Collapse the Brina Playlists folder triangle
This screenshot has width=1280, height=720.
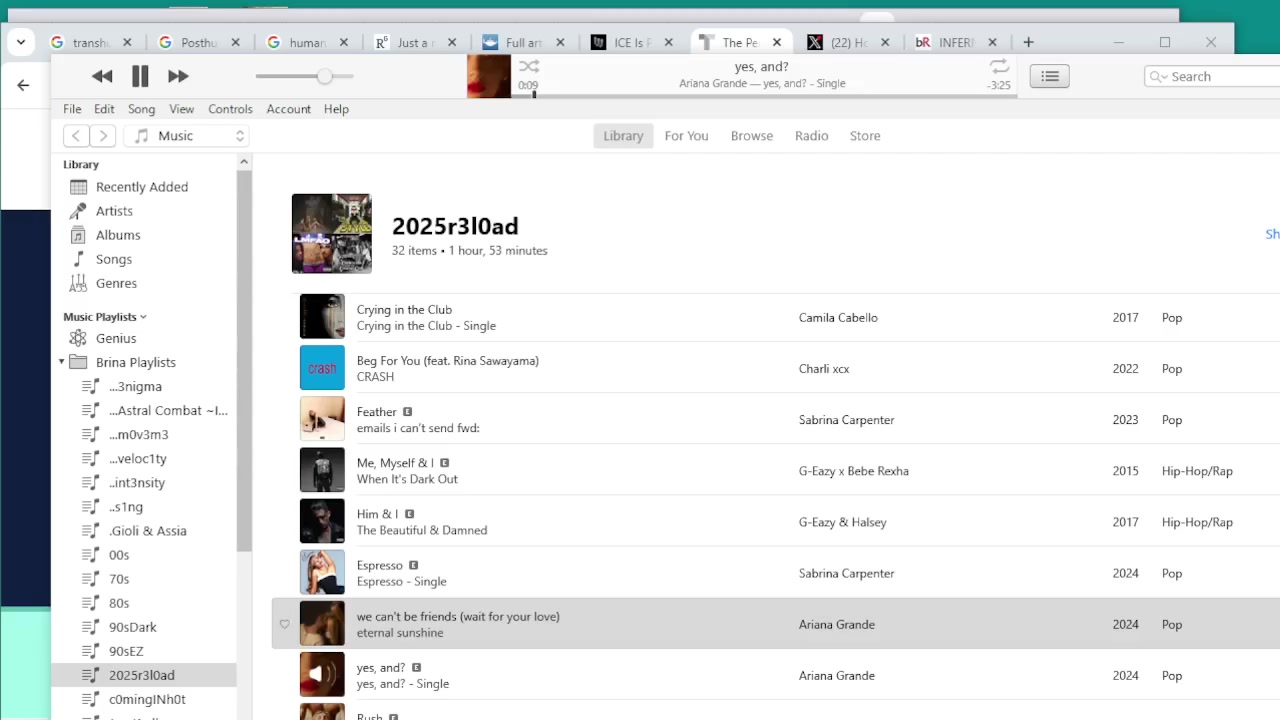62,362
